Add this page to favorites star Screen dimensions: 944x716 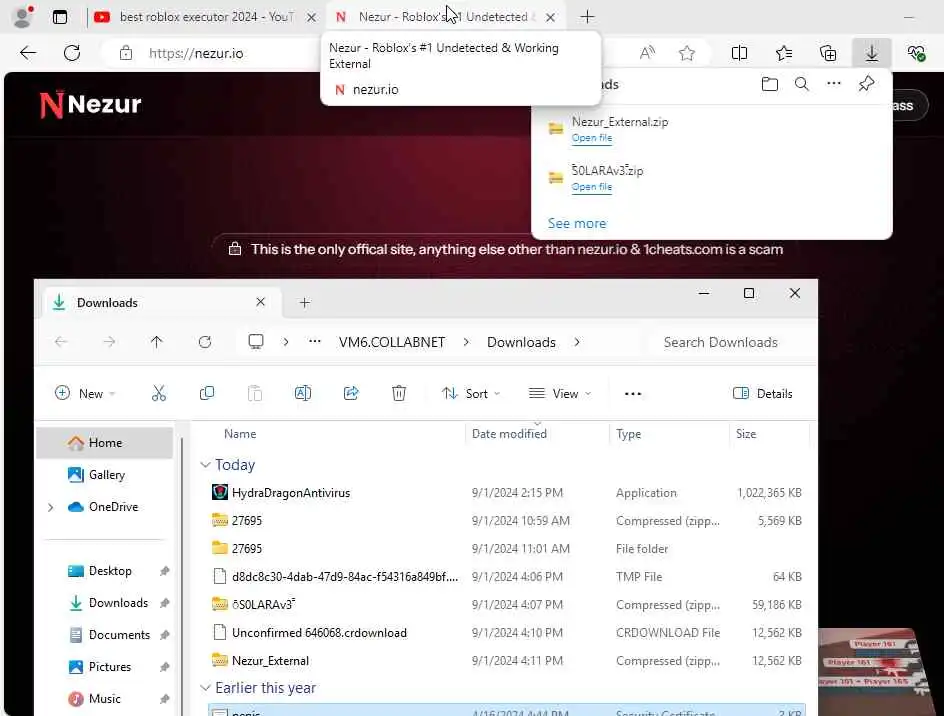(687, 53)
